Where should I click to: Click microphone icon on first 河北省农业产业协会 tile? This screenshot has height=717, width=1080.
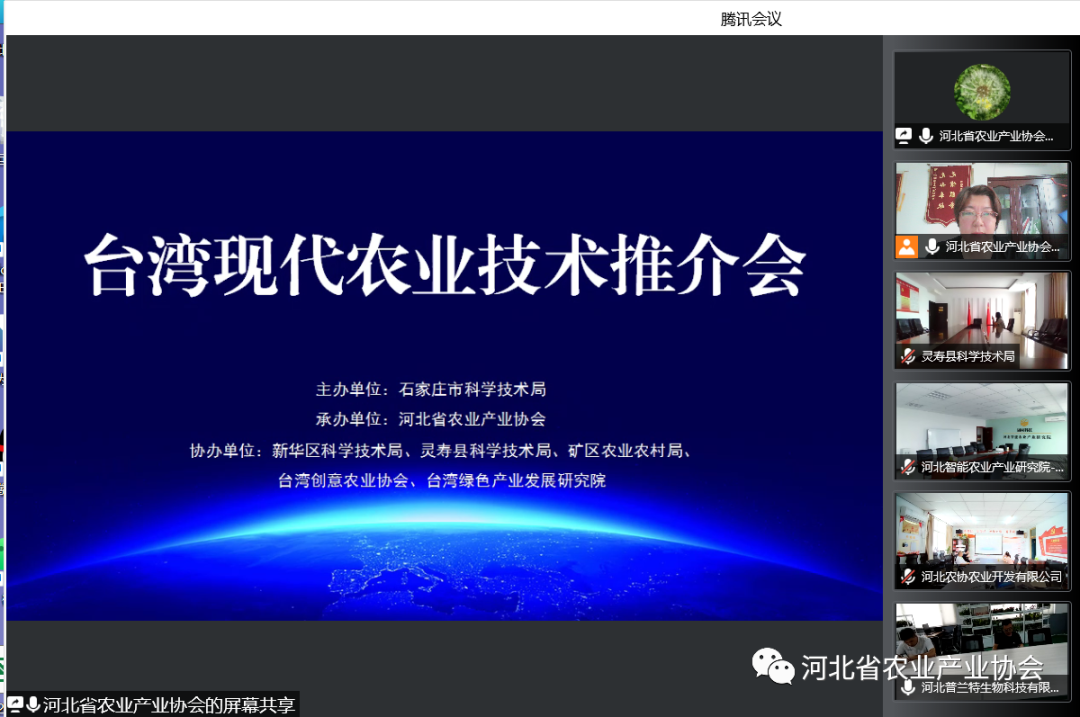click(x=926, y=136)
